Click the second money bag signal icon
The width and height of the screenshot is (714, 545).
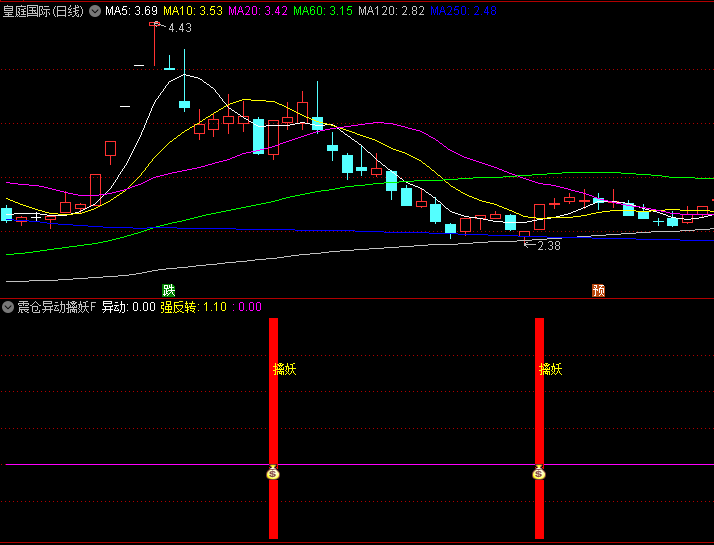[x=539, y=473]
